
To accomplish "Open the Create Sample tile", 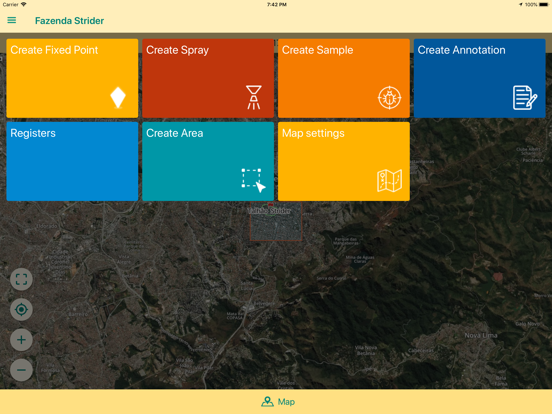I will point(344,78).
